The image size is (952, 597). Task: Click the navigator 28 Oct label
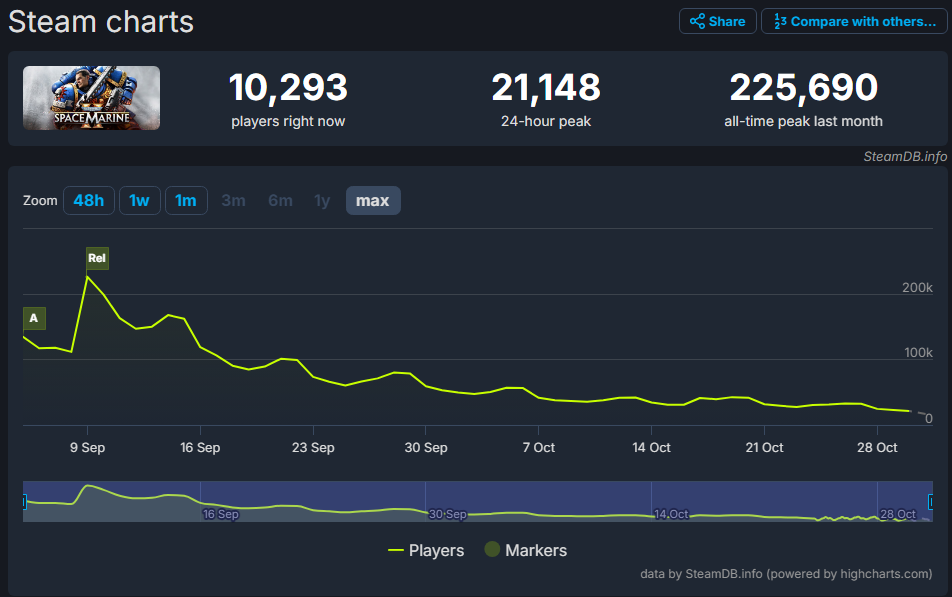pyautogui.click(x=898, y=514)
